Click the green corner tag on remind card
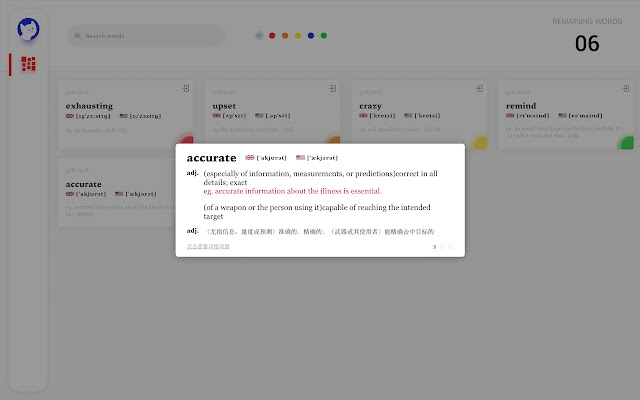This screenshot has height=400, width=640. [x=626, y=142]
